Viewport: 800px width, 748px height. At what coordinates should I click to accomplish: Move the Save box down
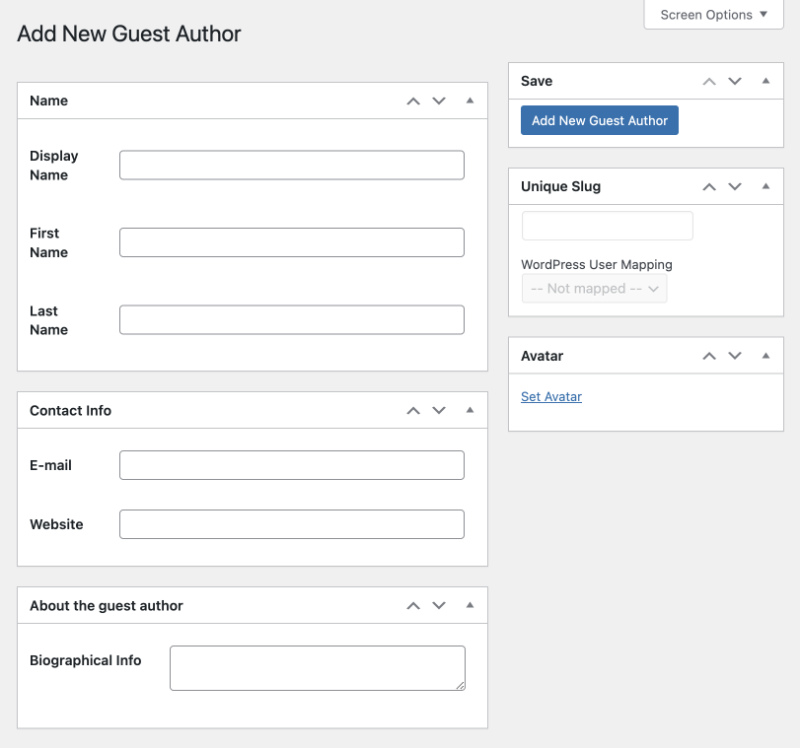pyautogui.click(x=735, y=81)
